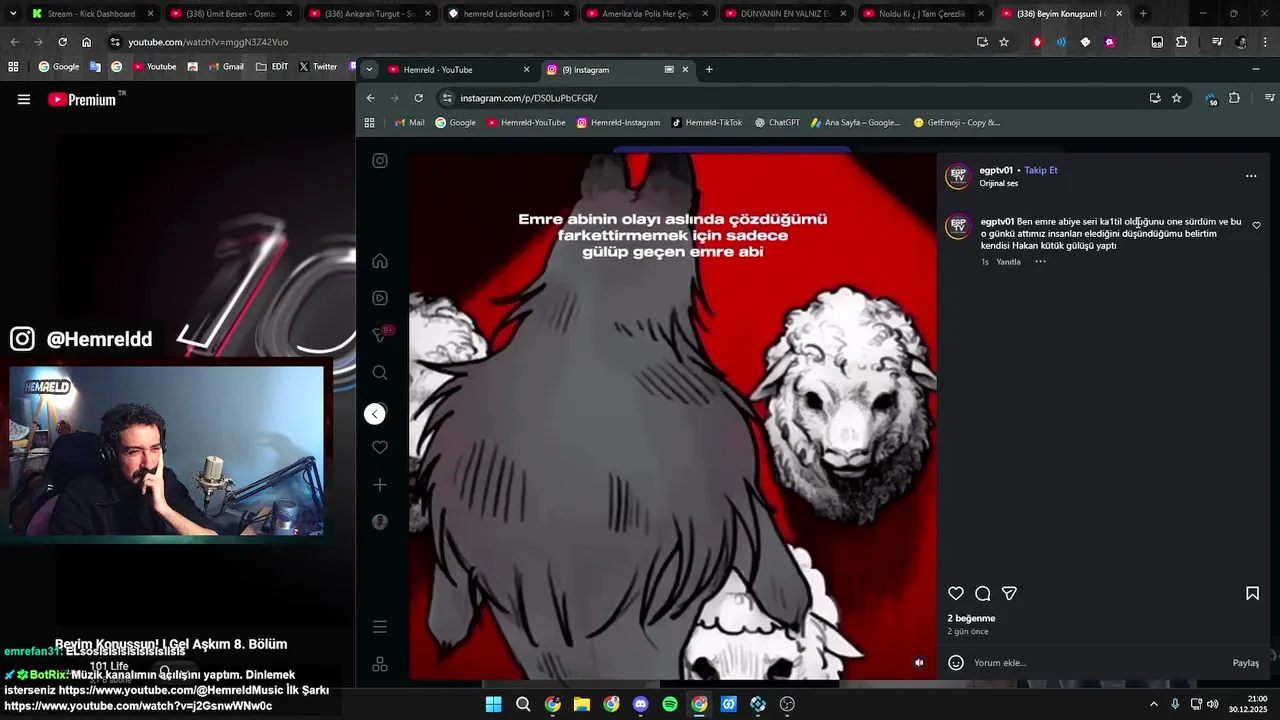This screenshot has height=720, width=1280.
Task: Click '2 beğenme' likes count
Action: click(971, 618)
